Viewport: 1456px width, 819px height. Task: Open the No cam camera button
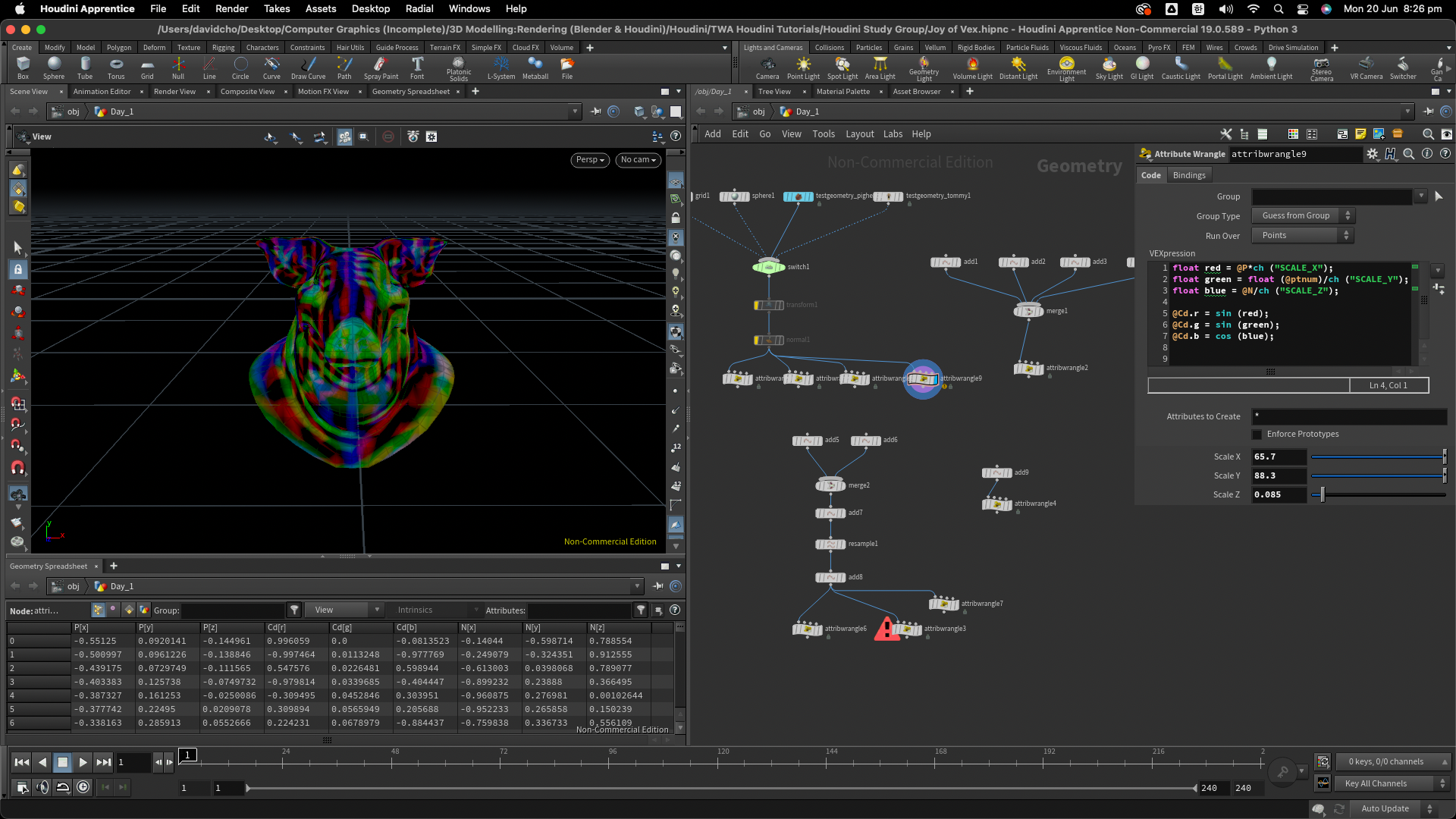[638, 160]
